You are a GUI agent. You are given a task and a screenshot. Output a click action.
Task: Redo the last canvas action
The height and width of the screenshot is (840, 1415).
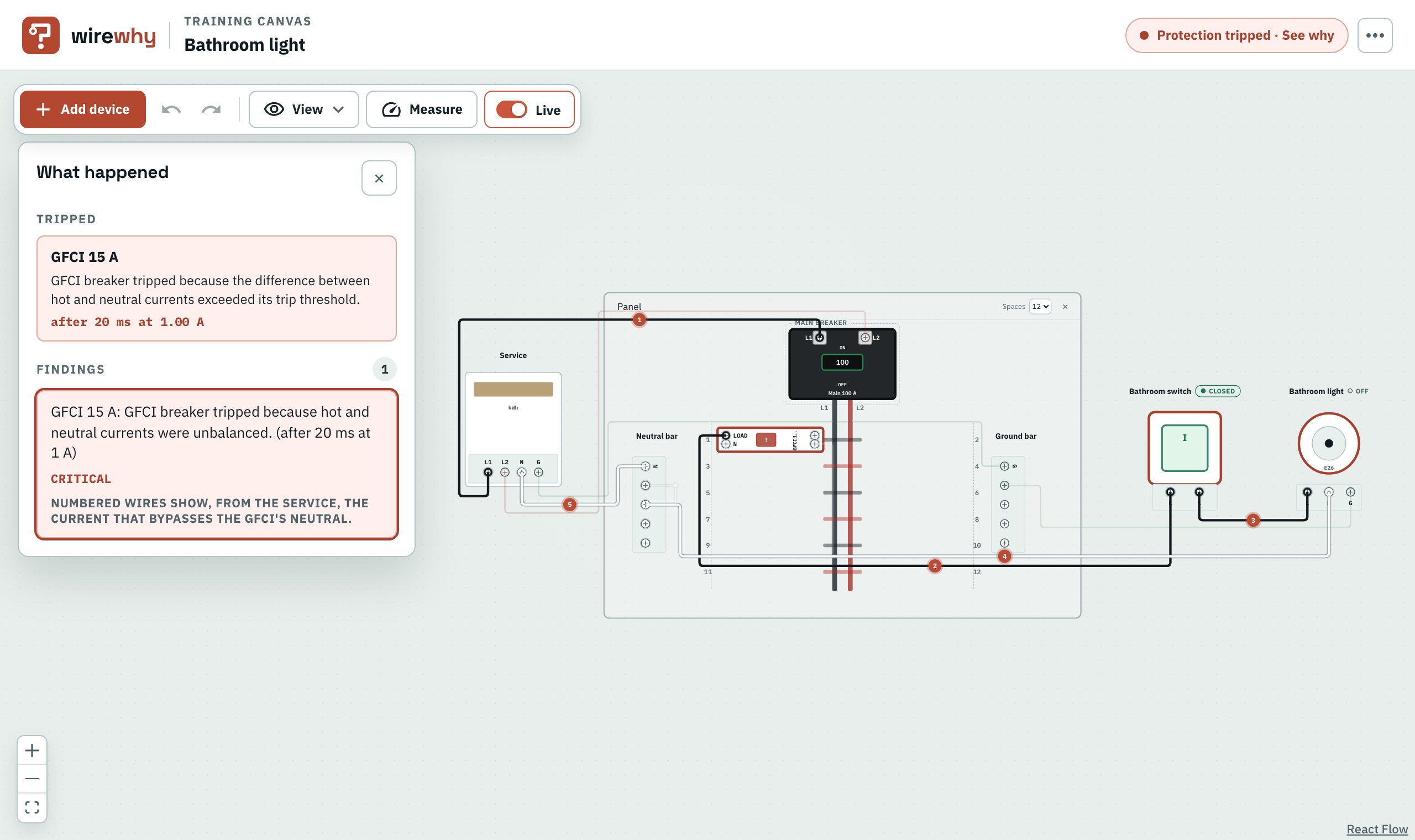pyautogui.click(x=211, y=109)
